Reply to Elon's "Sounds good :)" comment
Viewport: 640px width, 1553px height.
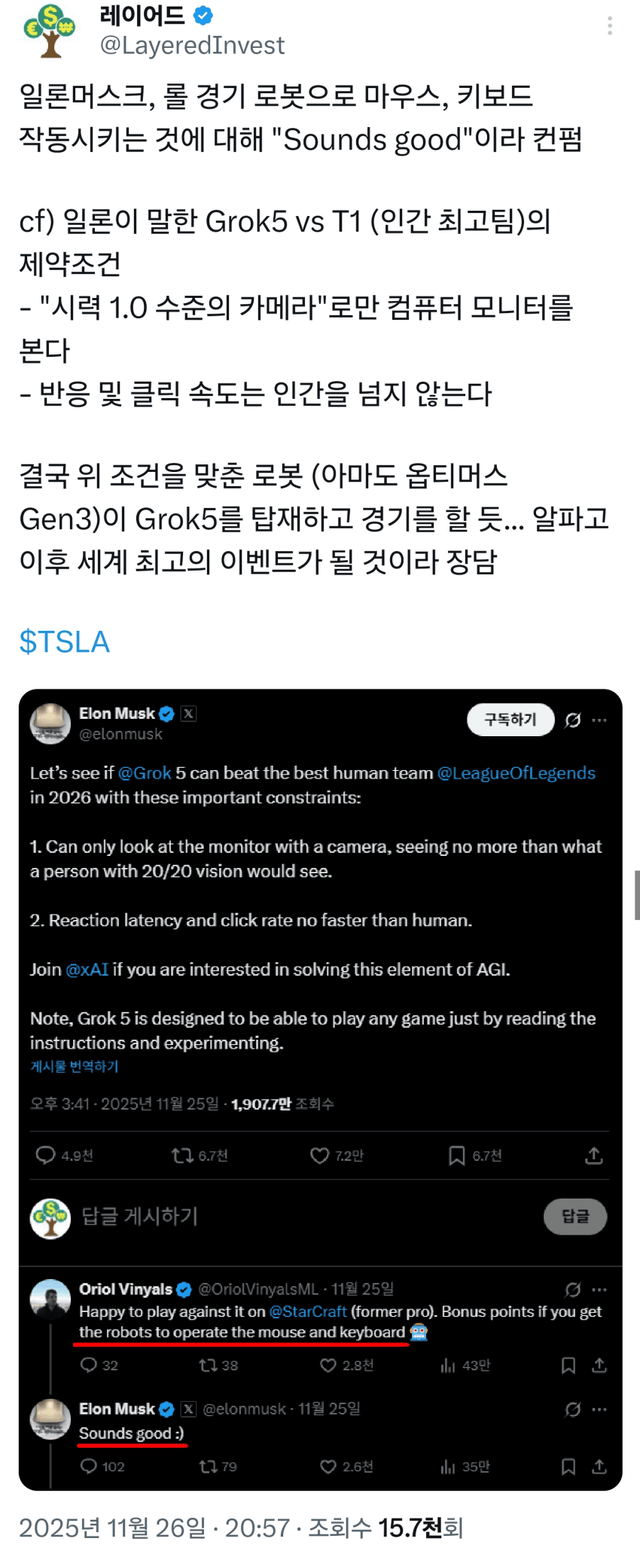[88, 1467]
